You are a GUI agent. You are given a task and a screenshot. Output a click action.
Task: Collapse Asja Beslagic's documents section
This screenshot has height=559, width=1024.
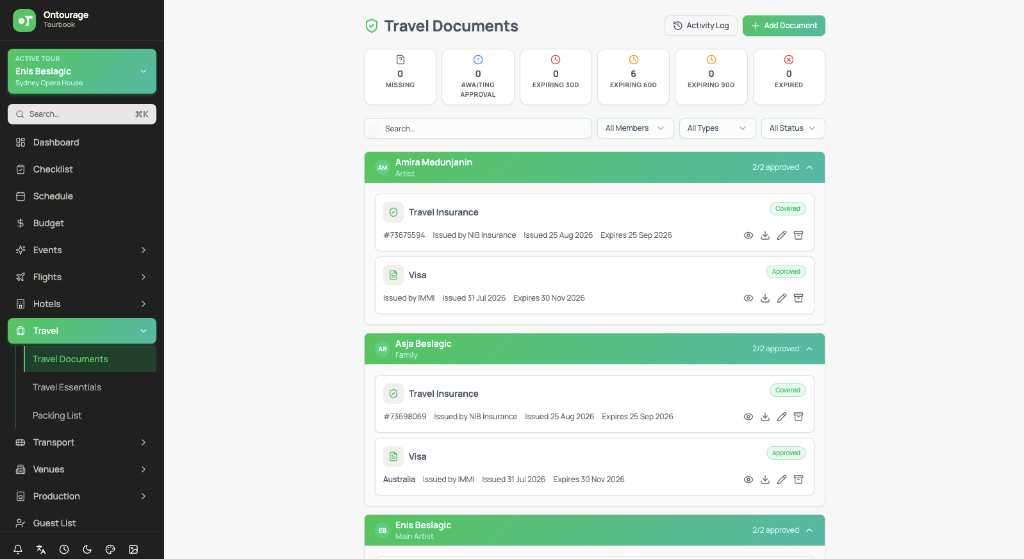coord(809,349)
